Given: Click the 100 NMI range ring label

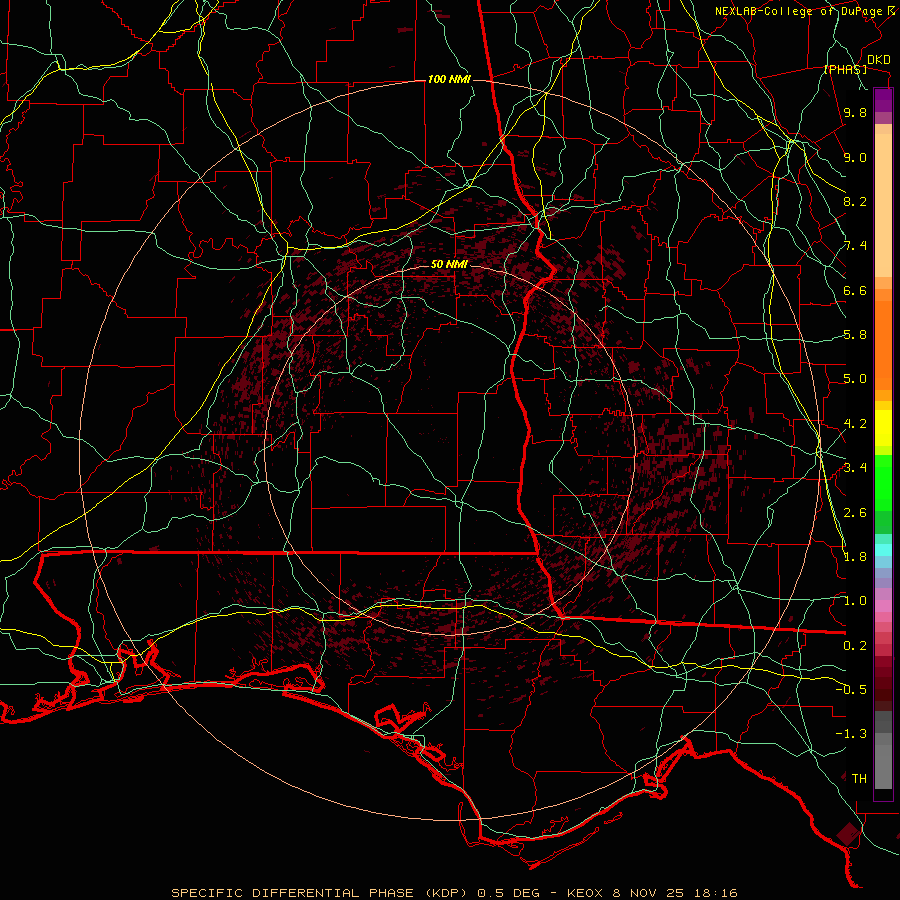Looking at the screenshot, I should tap(449, 79).
